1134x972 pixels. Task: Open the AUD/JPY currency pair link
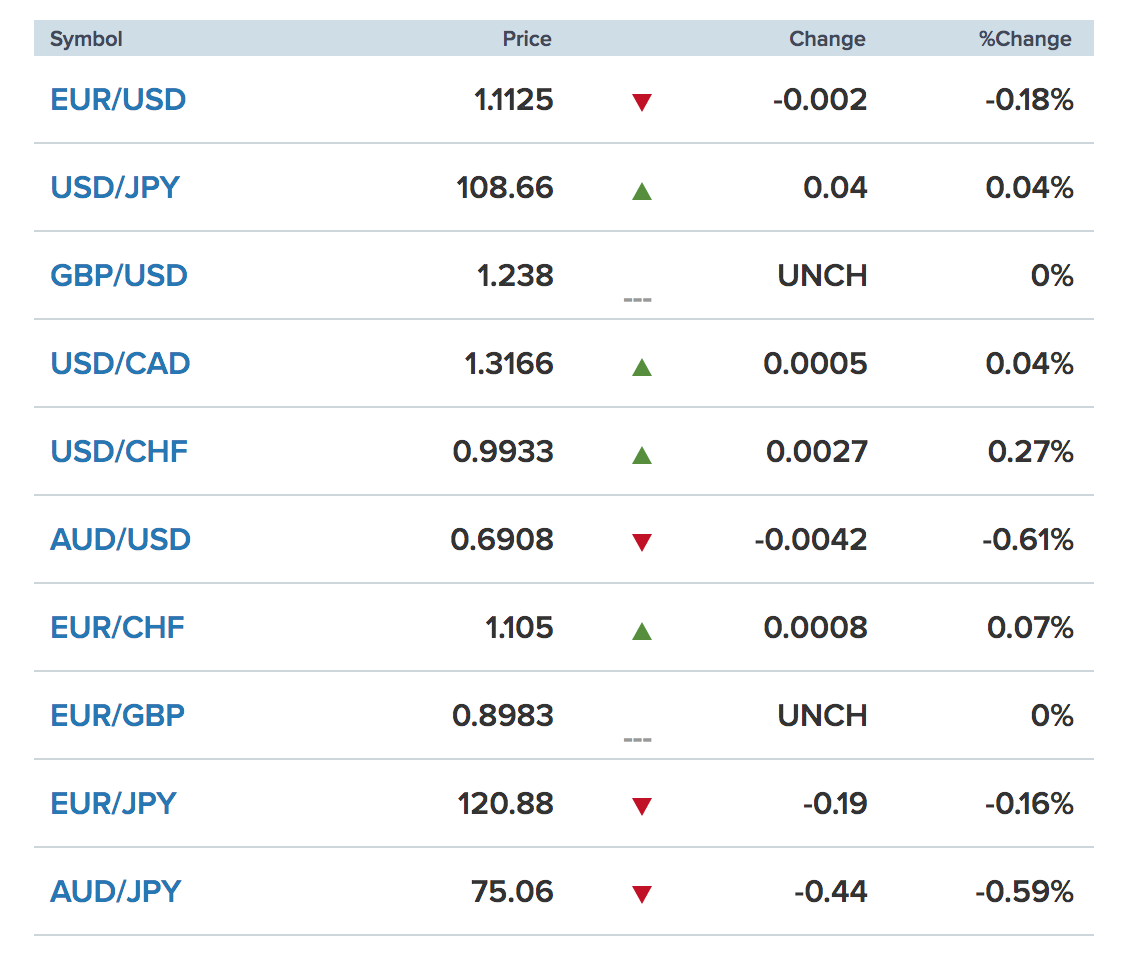pyautogui.click(x=115, y=892)
